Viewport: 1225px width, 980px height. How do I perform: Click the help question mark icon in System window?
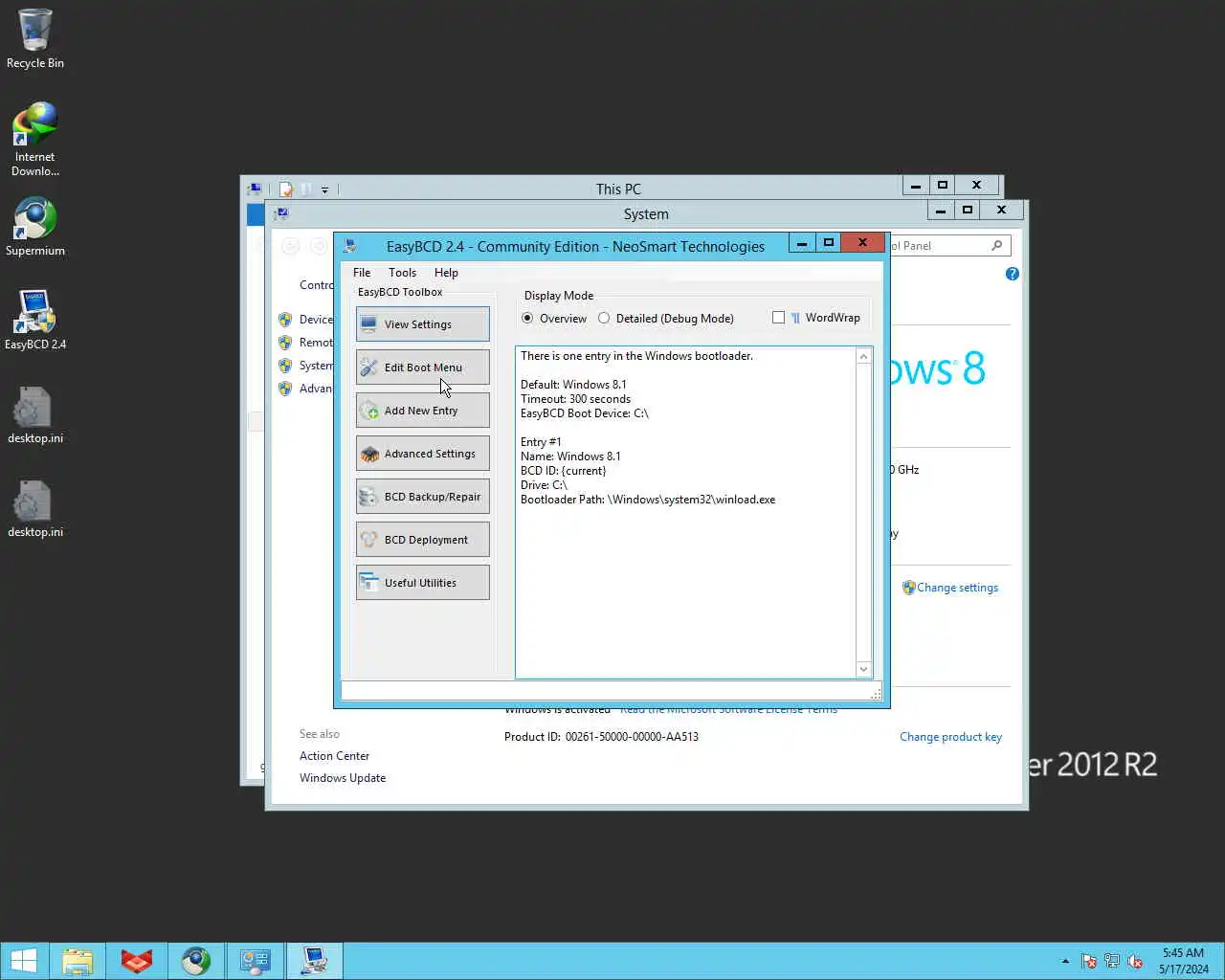point(1013,274)
